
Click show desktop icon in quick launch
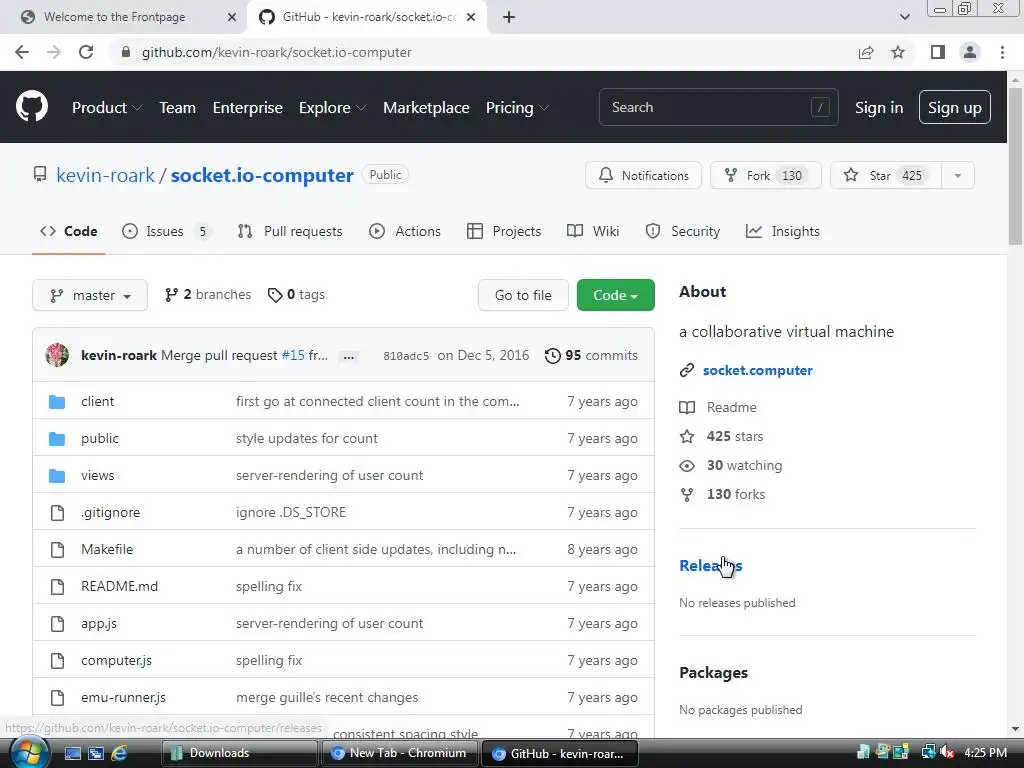(x=73, y=753)
